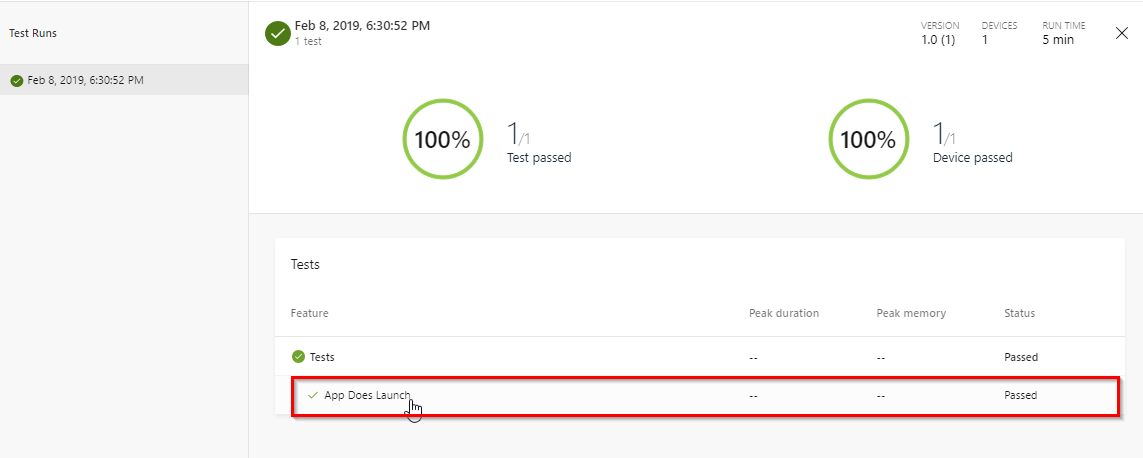Click the Test Runs sidebar heading
The width and height of the screenshot is (1143, 458).
33,33
